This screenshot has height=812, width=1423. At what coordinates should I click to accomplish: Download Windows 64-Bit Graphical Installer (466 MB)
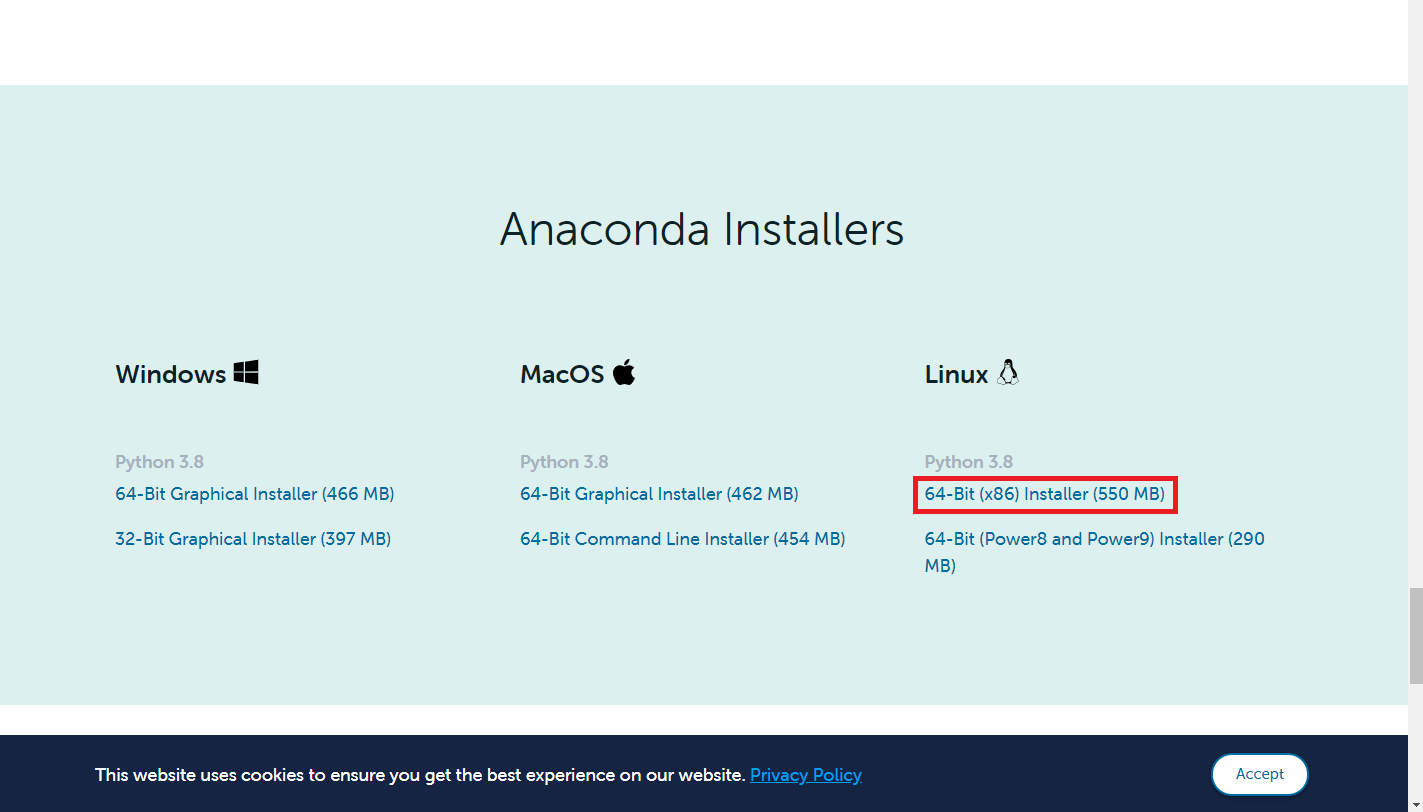(x=255, y=494)
